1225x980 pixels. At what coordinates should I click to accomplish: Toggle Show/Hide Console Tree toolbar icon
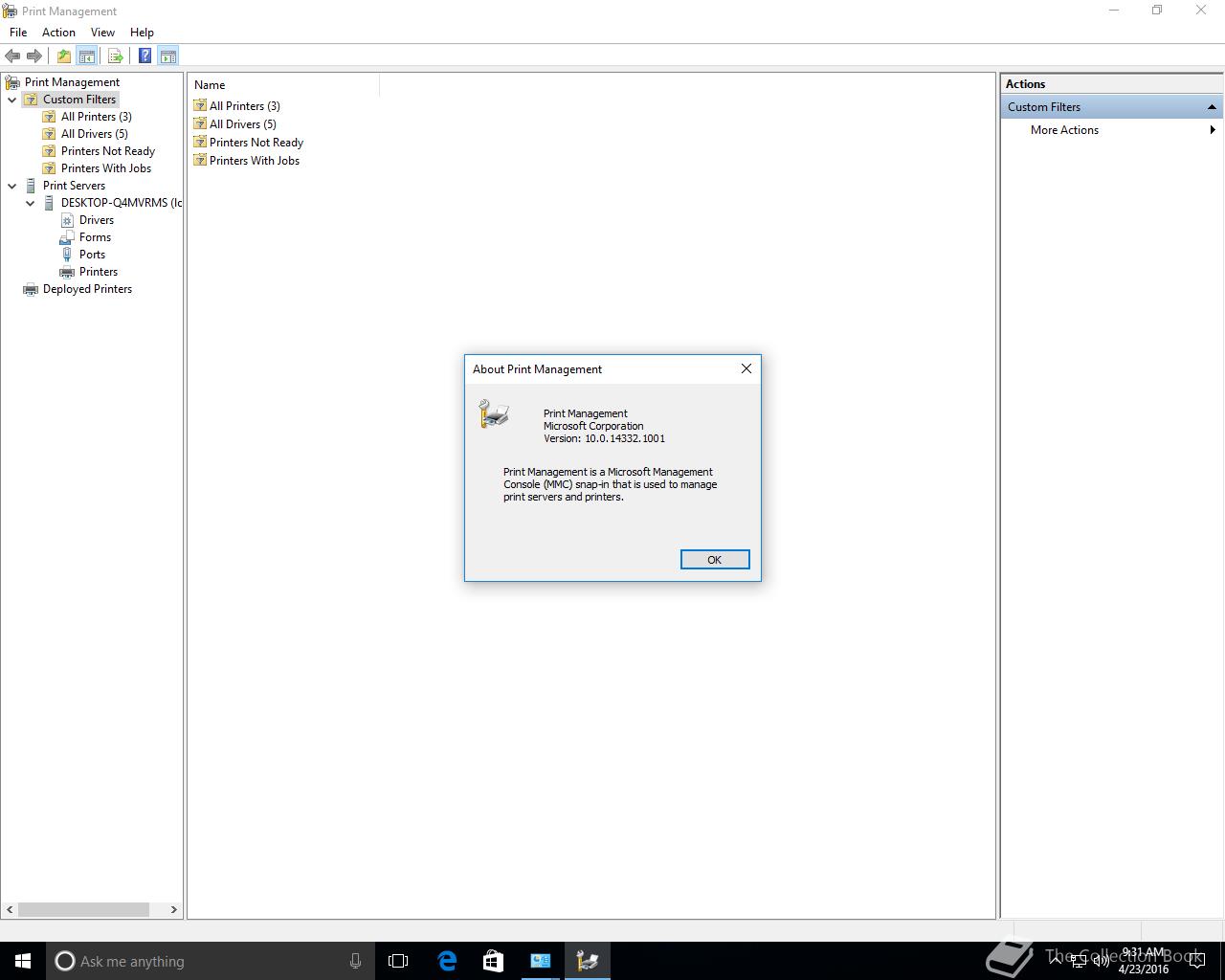point(86,56)
